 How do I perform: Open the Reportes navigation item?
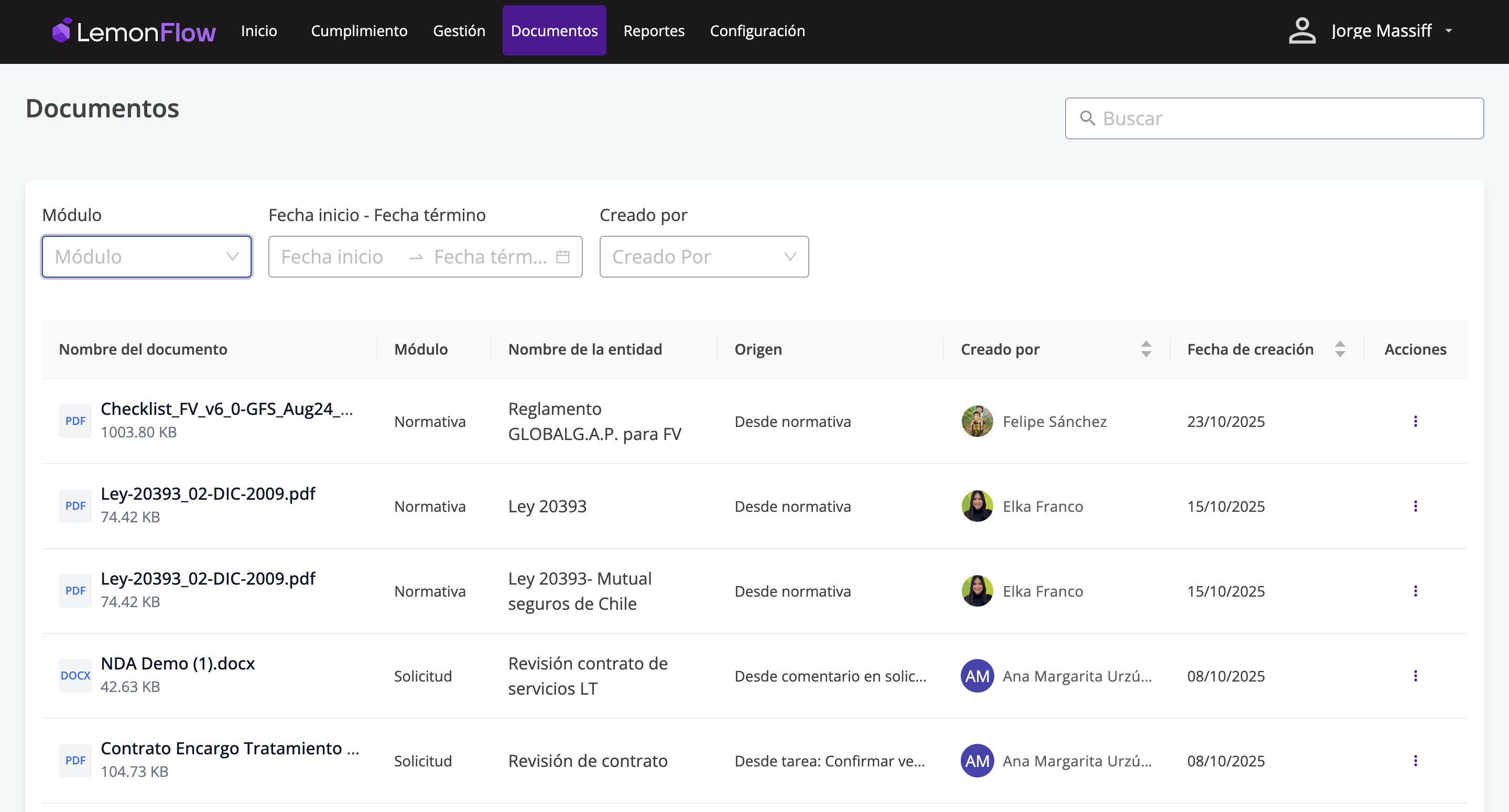tap(654, 30)
